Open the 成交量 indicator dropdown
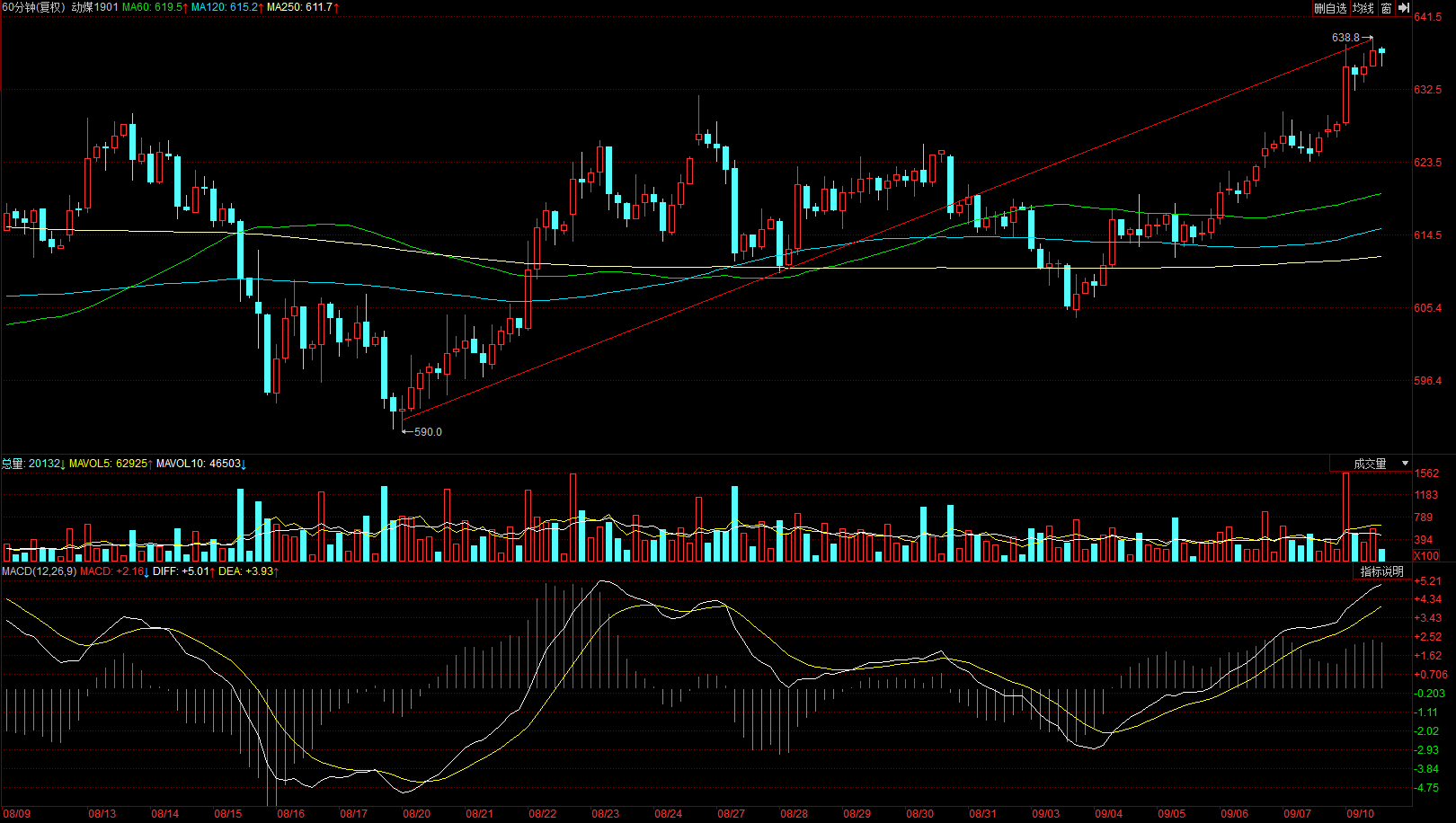 (1371, 464)
